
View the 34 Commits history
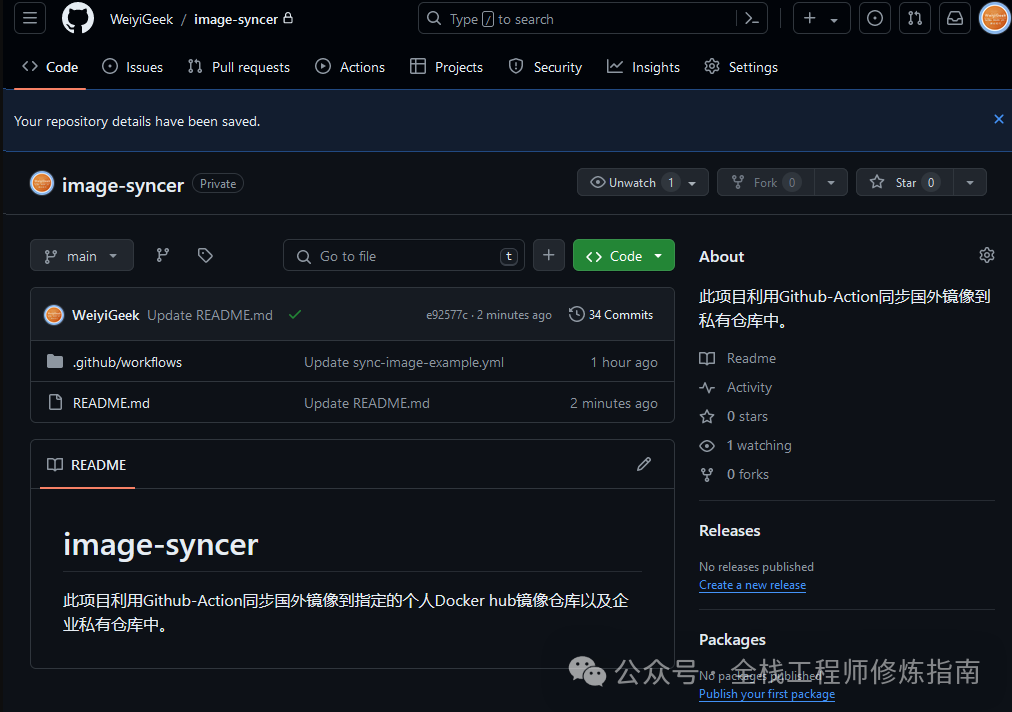(611, 314)
